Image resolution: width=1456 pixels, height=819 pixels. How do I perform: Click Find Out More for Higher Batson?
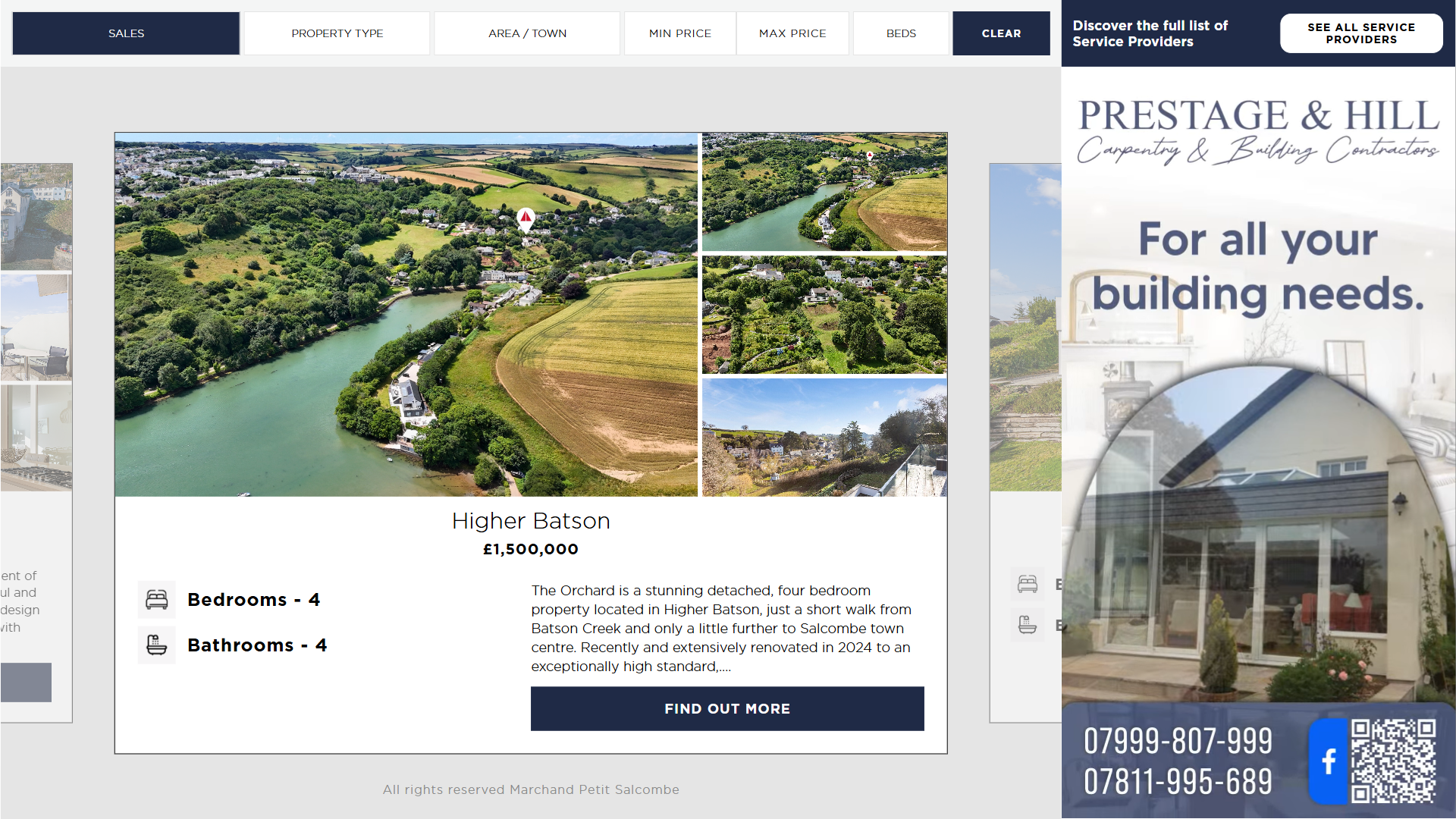coord(727,709)
